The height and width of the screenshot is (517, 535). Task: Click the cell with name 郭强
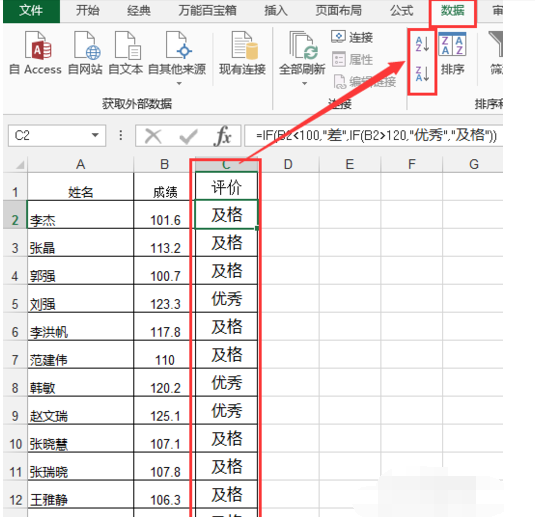pos(80,271)
